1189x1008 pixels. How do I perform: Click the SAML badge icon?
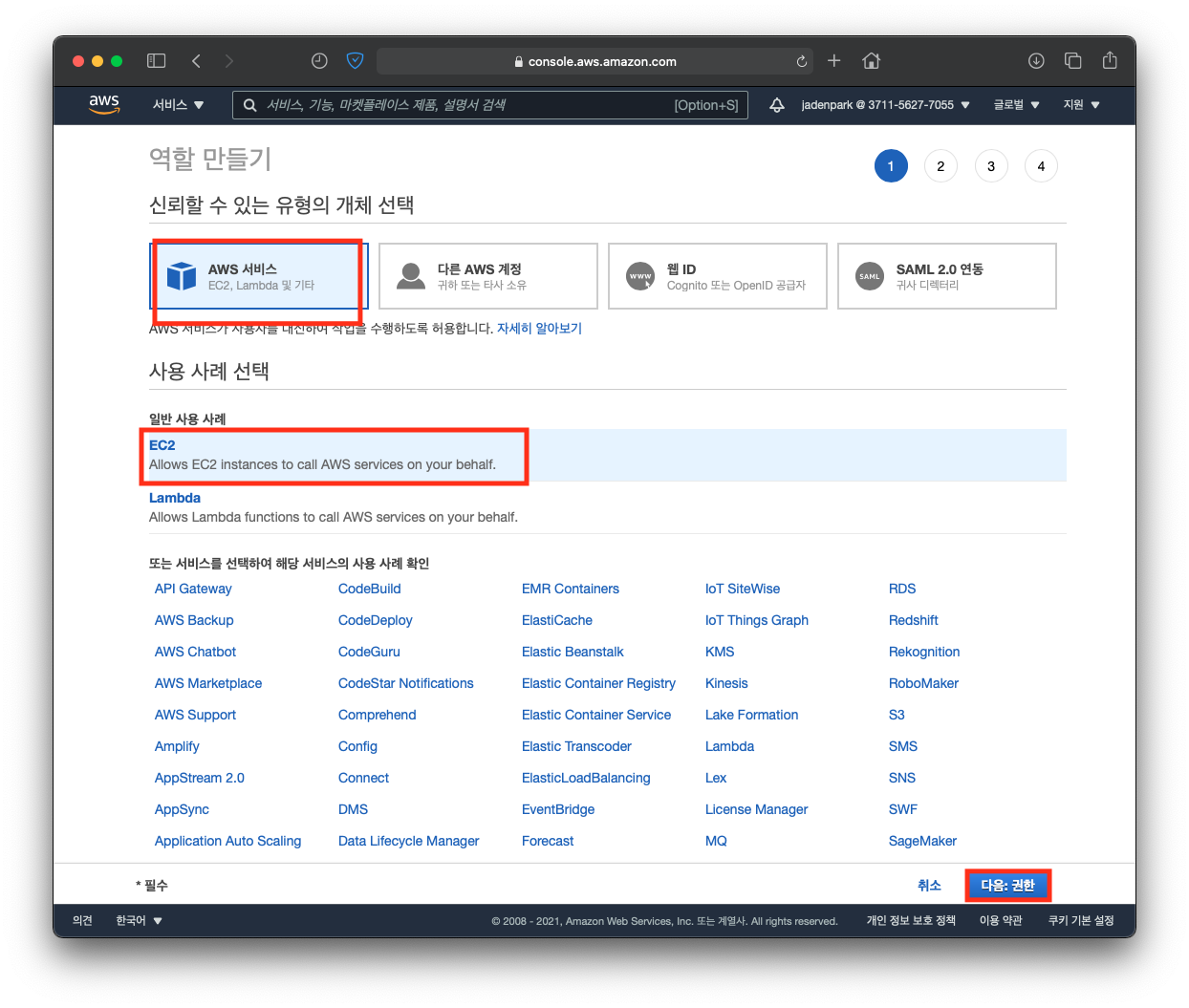pos(870,276)
